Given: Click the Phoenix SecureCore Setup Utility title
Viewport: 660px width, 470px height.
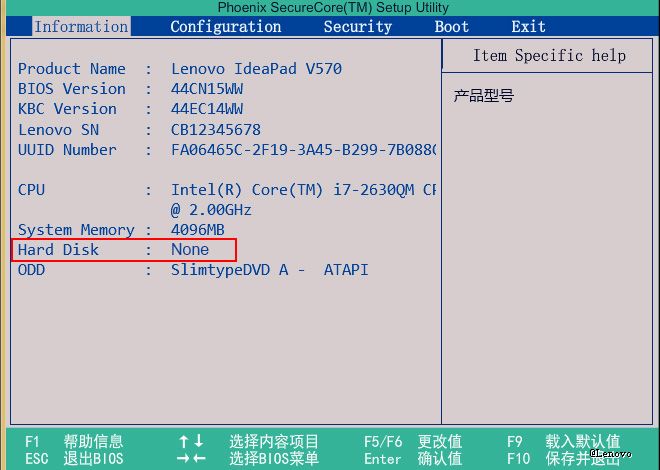Looking at the screenshot, I should click(333, 7).
